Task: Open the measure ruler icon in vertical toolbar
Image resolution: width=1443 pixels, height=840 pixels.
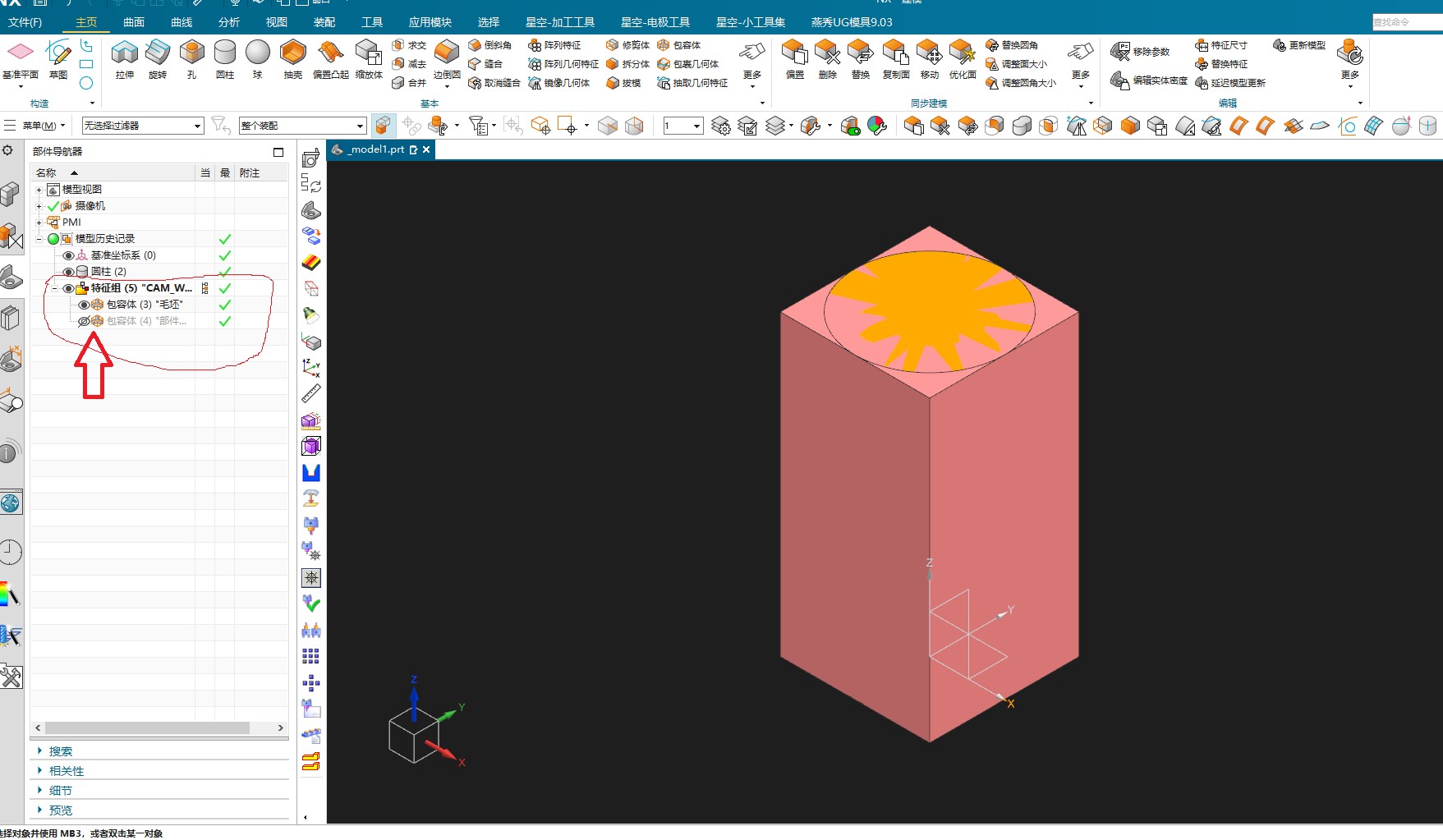Action: pyautogui.click(x=311, y=394)
